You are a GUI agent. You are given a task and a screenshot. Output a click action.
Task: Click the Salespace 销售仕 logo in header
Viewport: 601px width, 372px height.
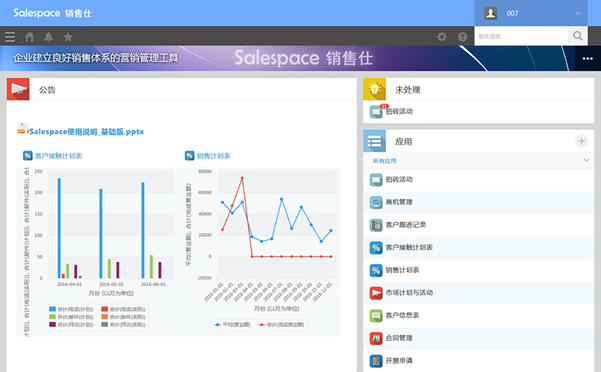click(53, 13)
